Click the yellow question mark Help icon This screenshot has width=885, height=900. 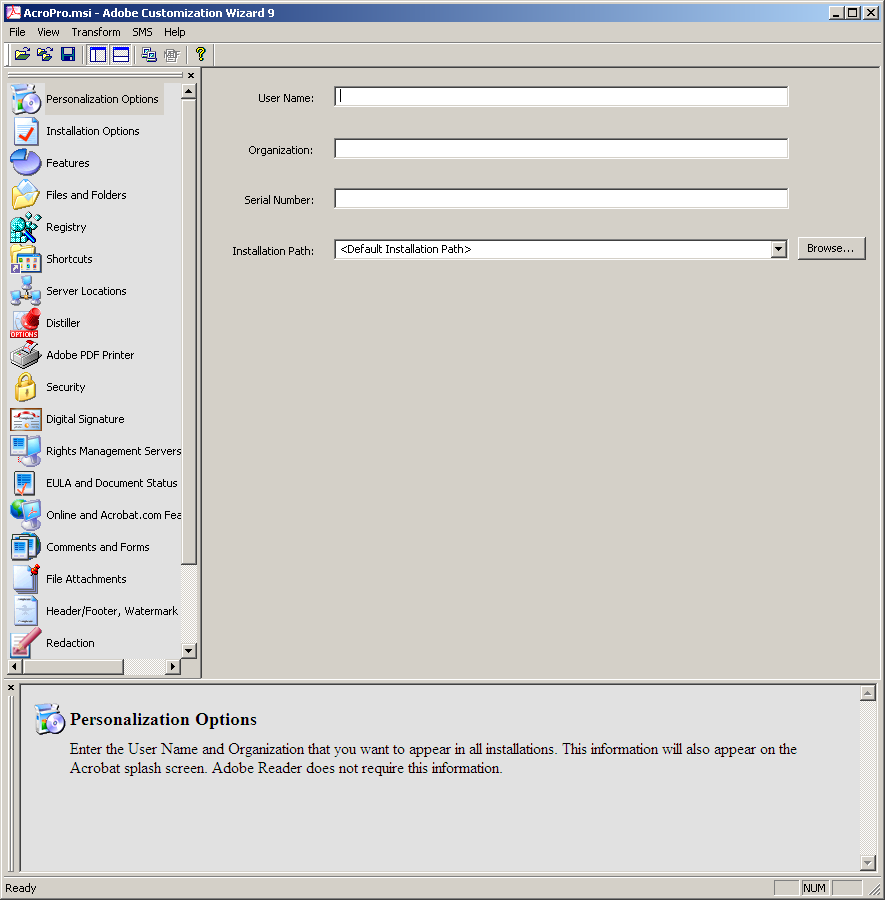[x=200, y=54]
